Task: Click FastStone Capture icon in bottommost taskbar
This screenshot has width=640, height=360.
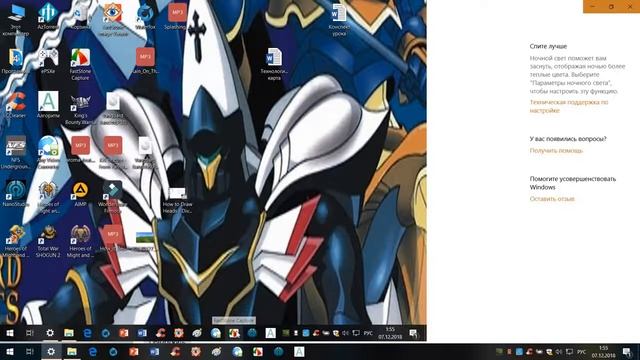Action: [x=258, y=351]
